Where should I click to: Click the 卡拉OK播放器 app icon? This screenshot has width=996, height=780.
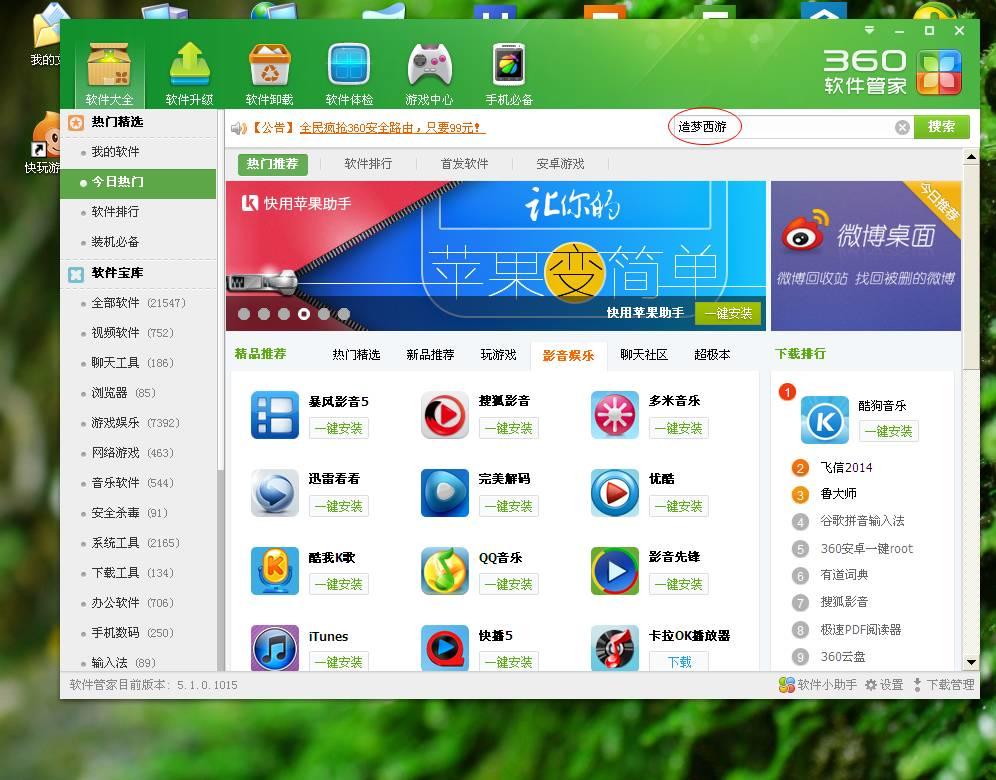614,648
